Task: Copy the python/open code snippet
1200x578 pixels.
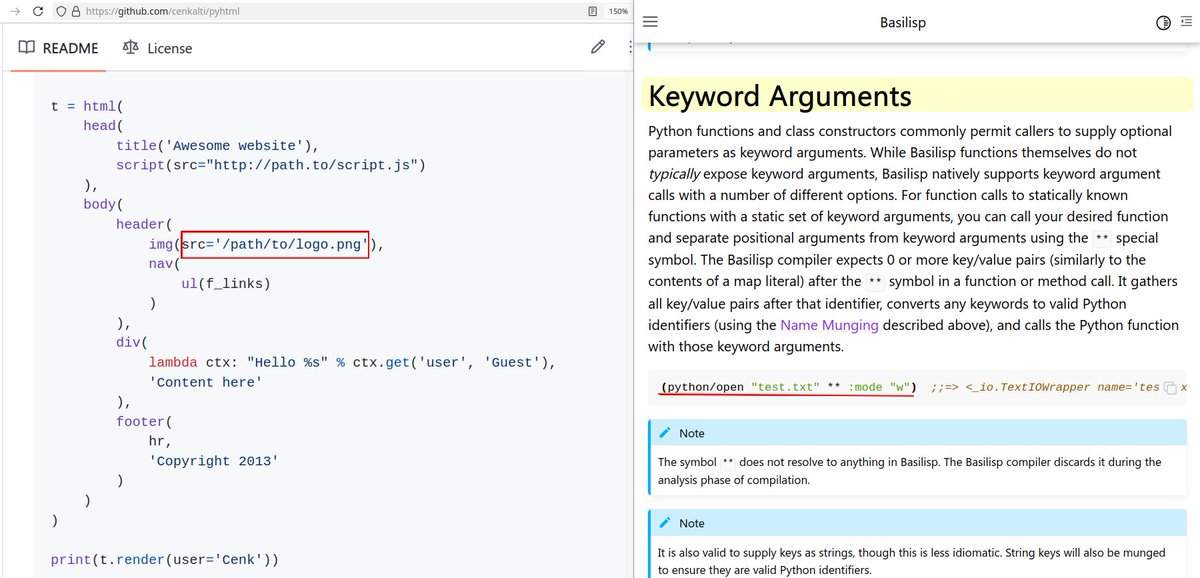Action: click(1169, 387)
